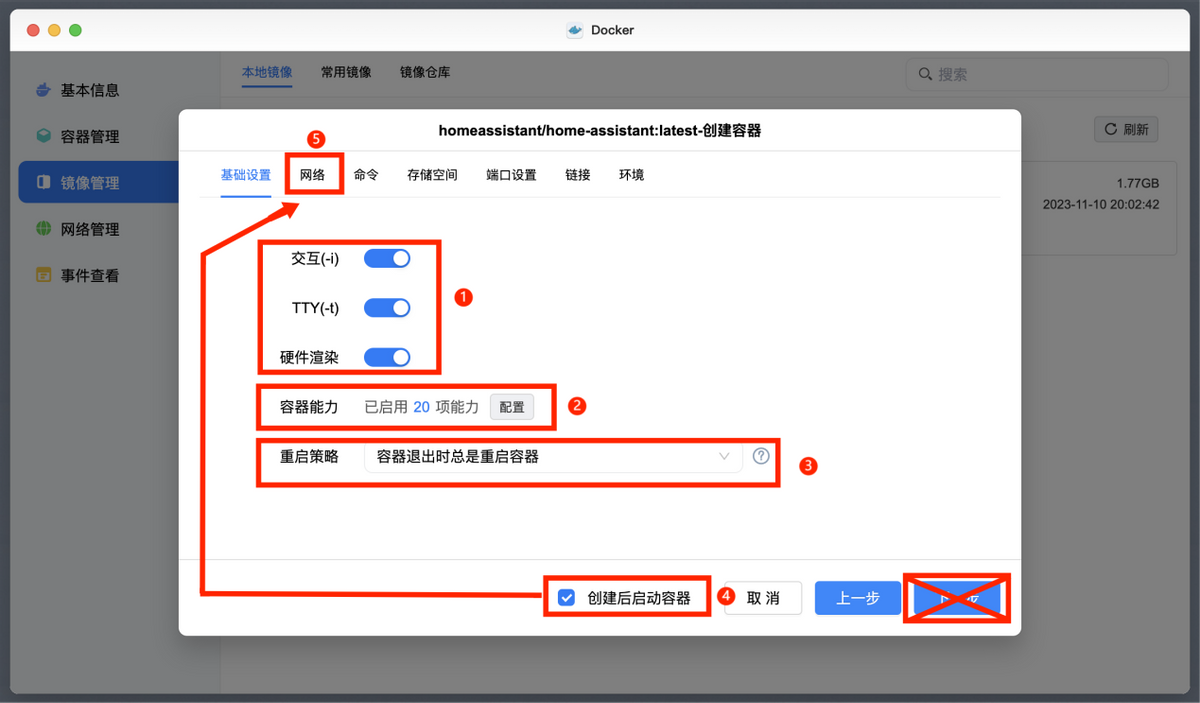The height and width of the screenshot is (703, 1200).
Task: Open 事件查看 in the sidebar
Action: click(78, 275)
